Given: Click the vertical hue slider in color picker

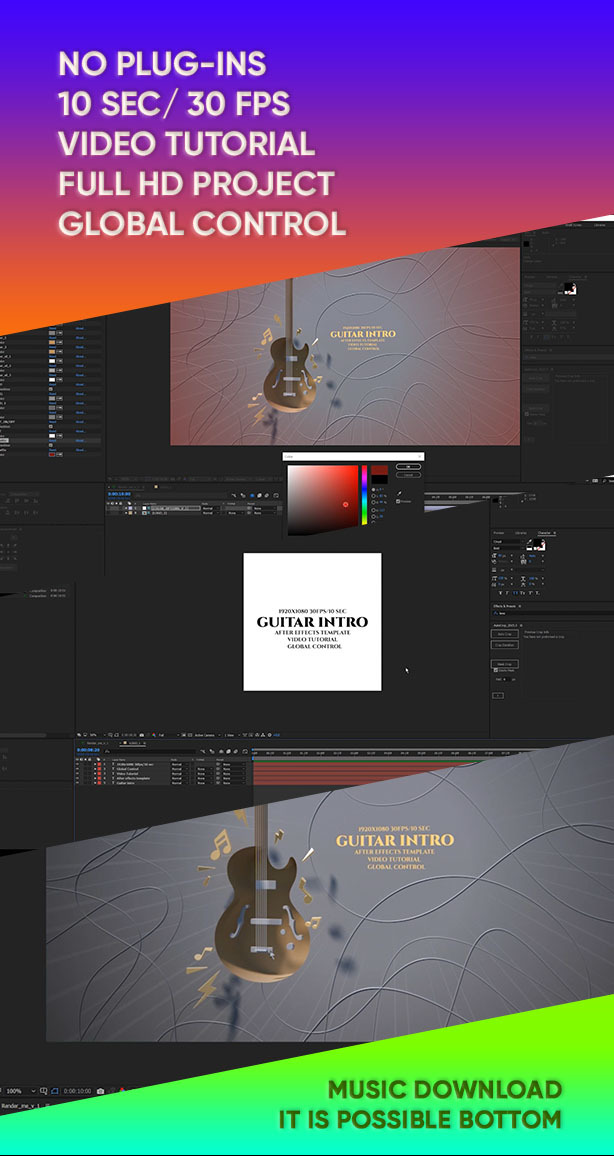Looking at the screenshot, I should (364, 495).
